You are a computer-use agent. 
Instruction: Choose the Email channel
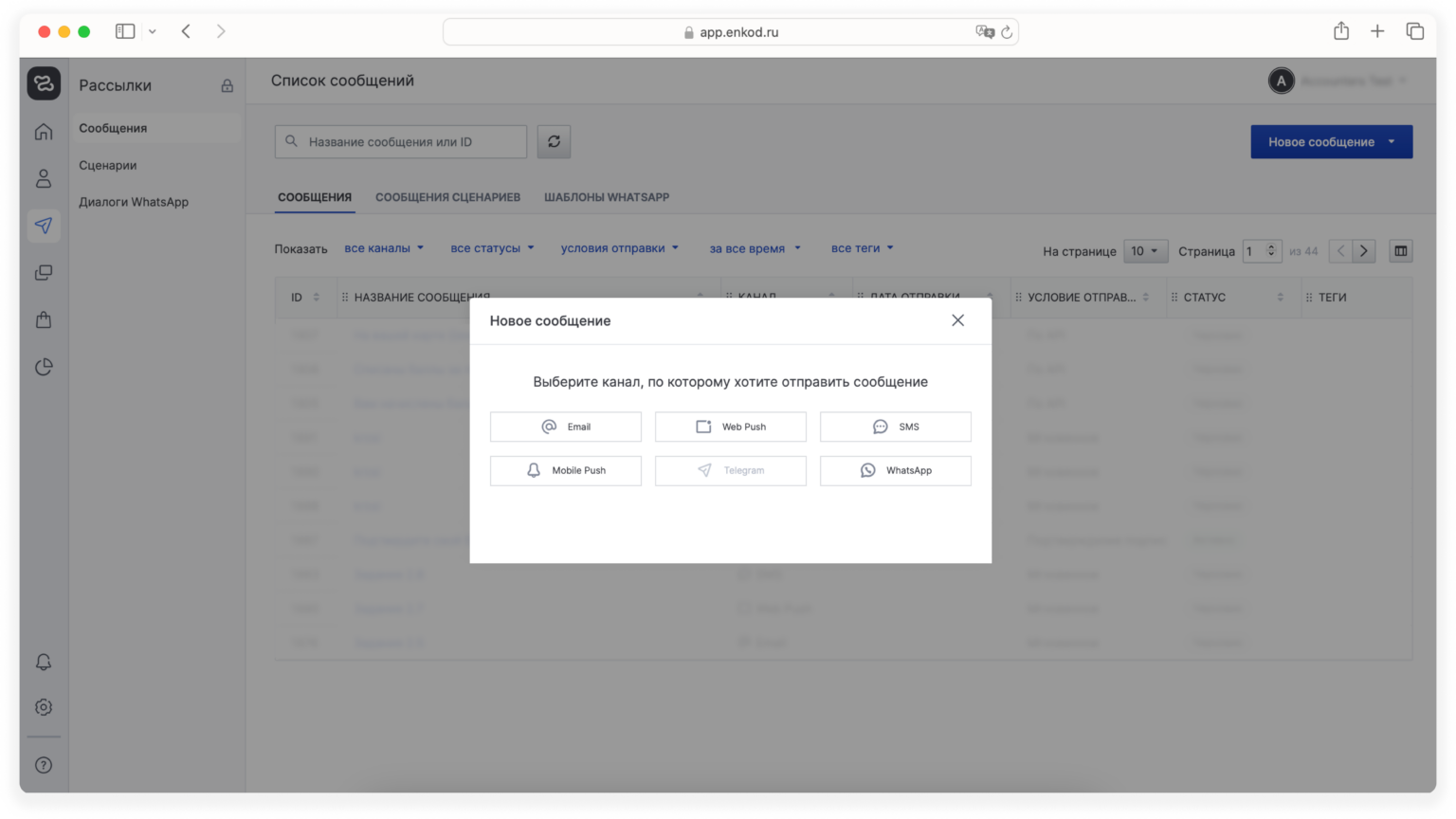566,427
